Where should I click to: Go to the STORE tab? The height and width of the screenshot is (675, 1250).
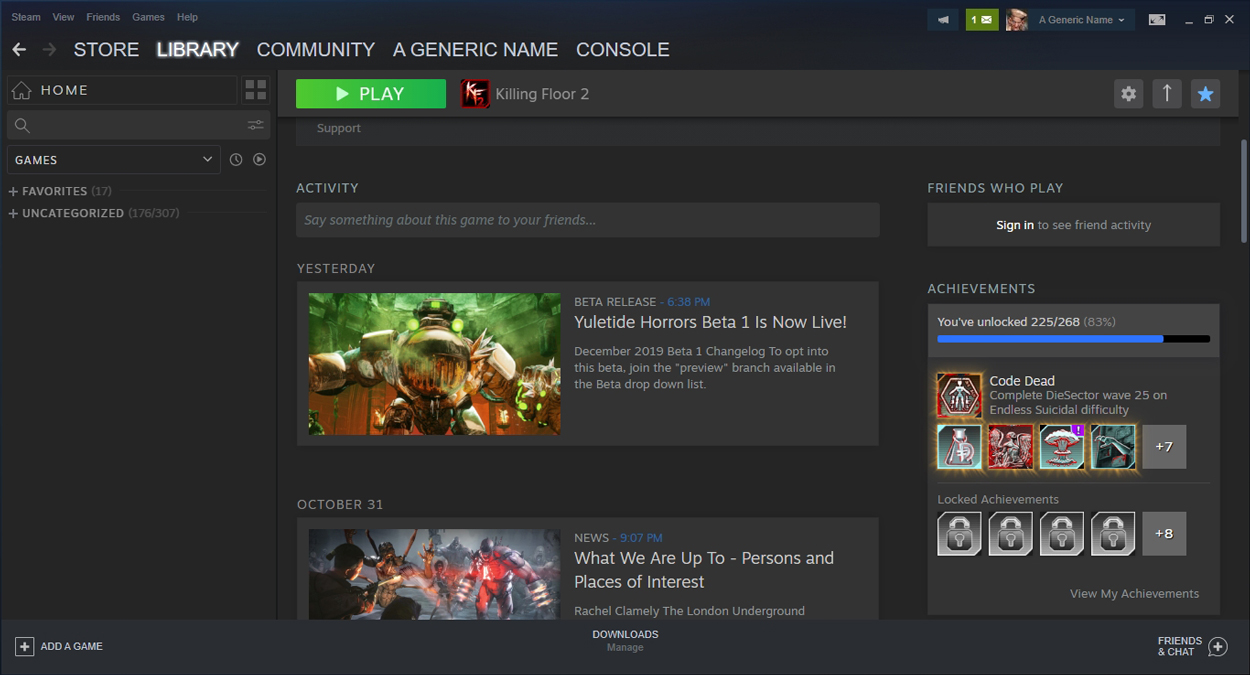(106, 49)
